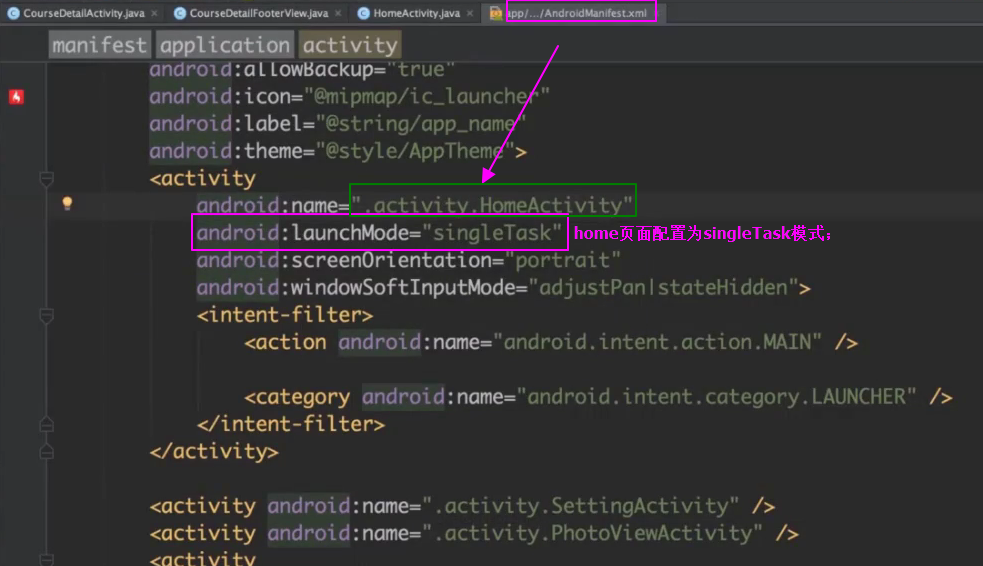Screen dimensions: 983x566
Task: Collapse the intent-filter opening tag
Action: [46, 315]
